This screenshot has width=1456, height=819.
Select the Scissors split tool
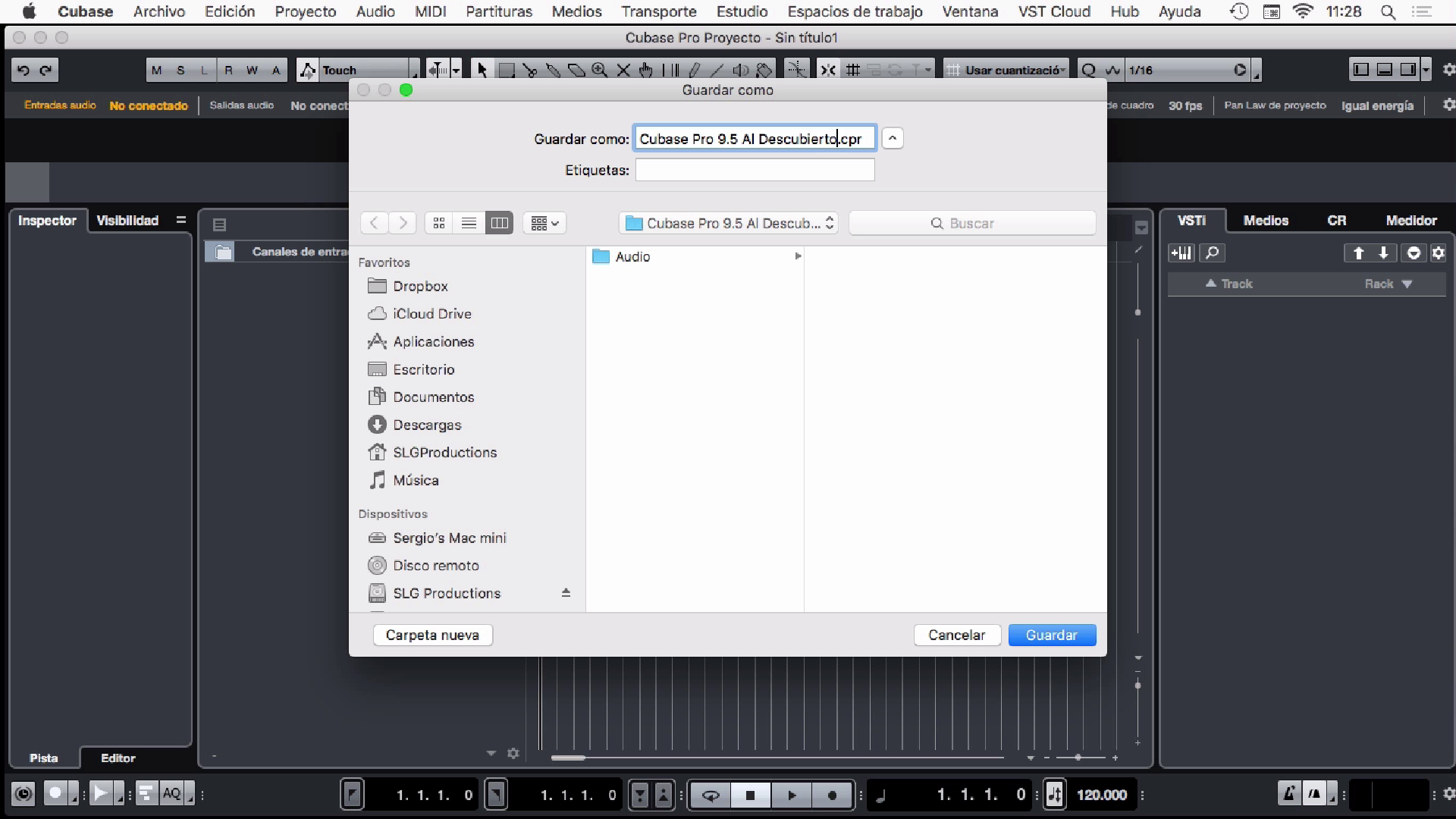click(x=530, y=71)
